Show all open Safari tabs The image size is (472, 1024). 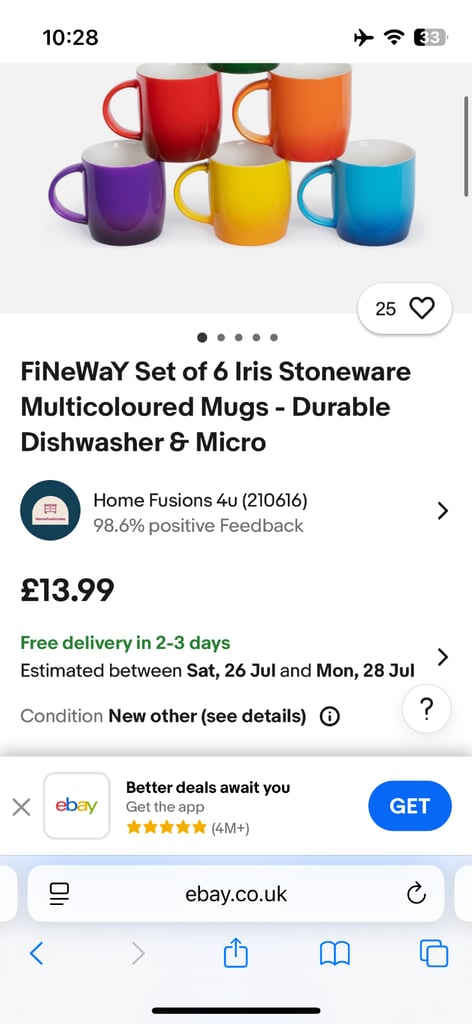pyautogui.click(x=433, y=953)
